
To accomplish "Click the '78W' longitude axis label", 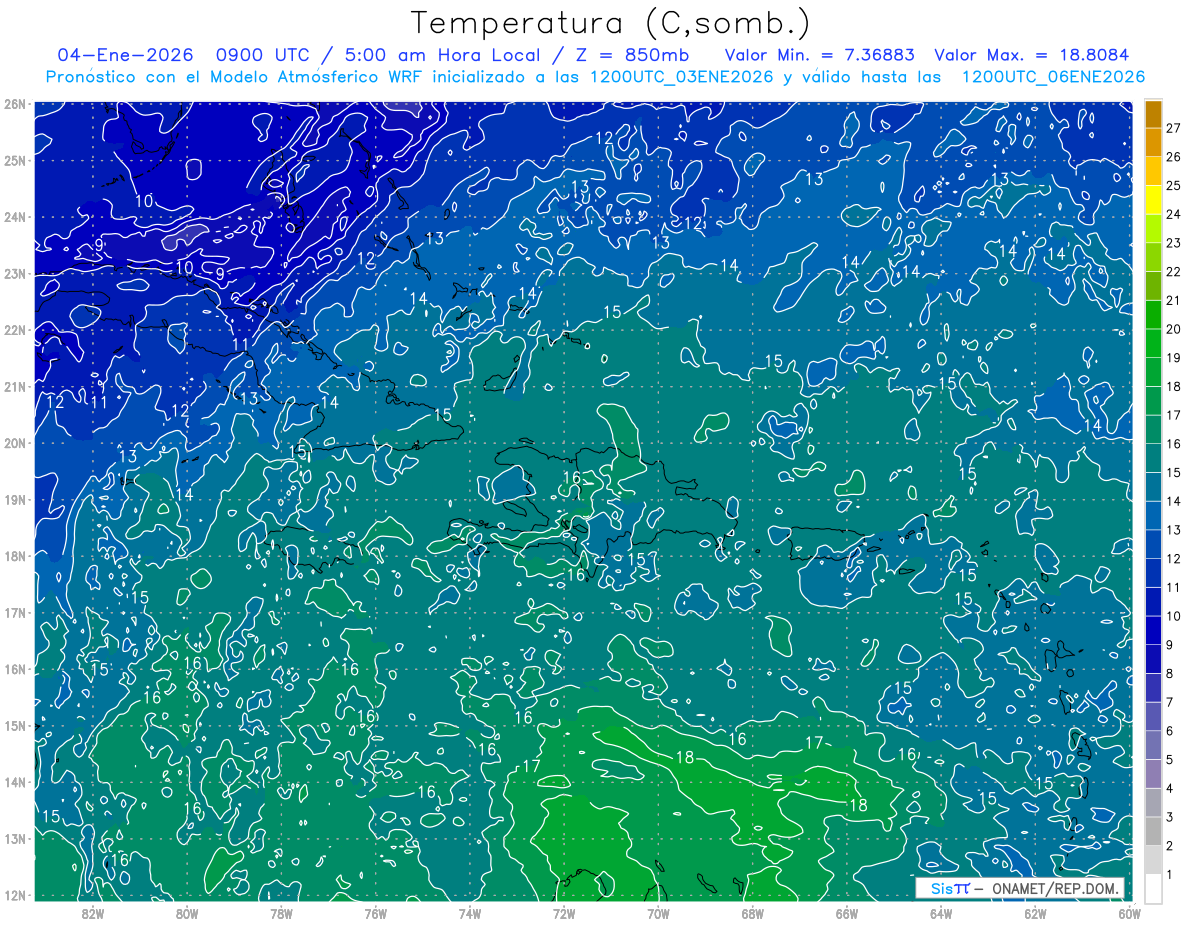I will pos(281,913).
